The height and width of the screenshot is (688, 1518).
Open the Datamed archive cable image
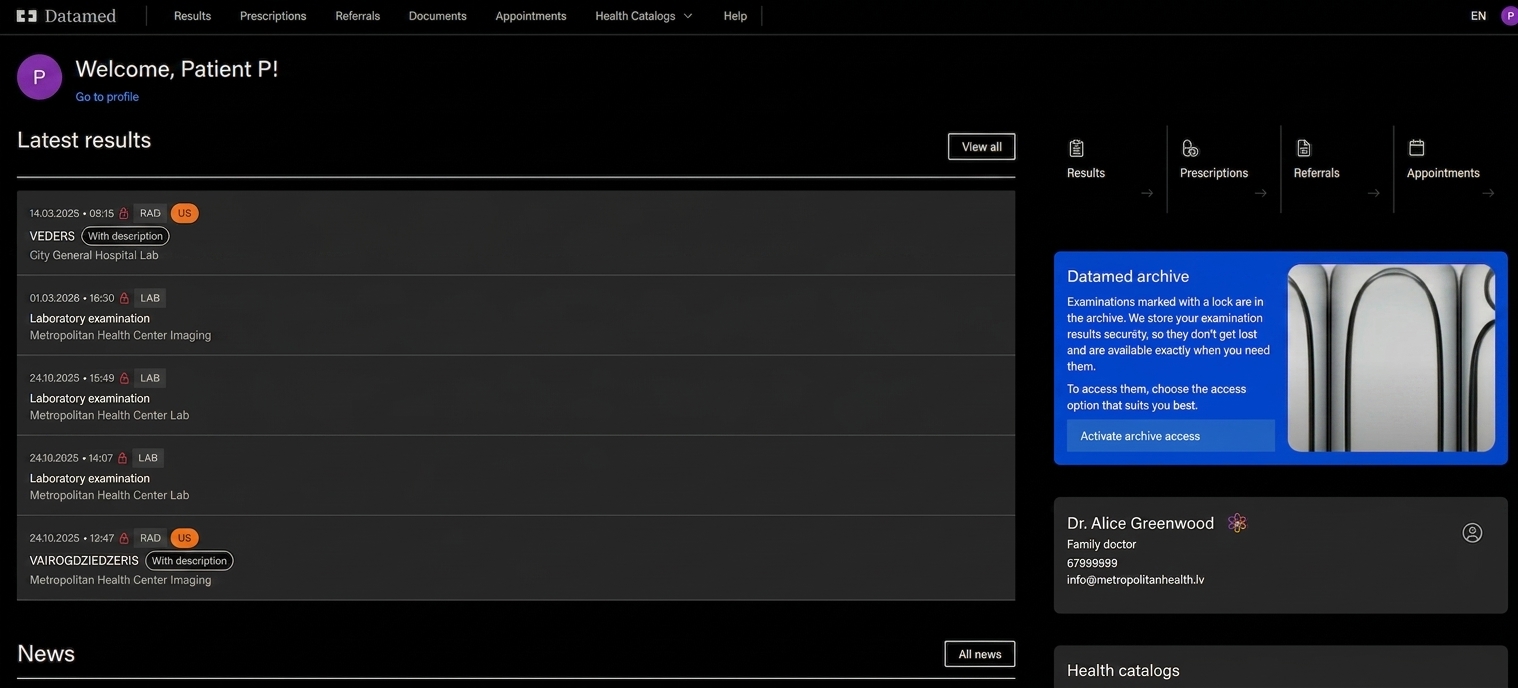pos(1391,358)
